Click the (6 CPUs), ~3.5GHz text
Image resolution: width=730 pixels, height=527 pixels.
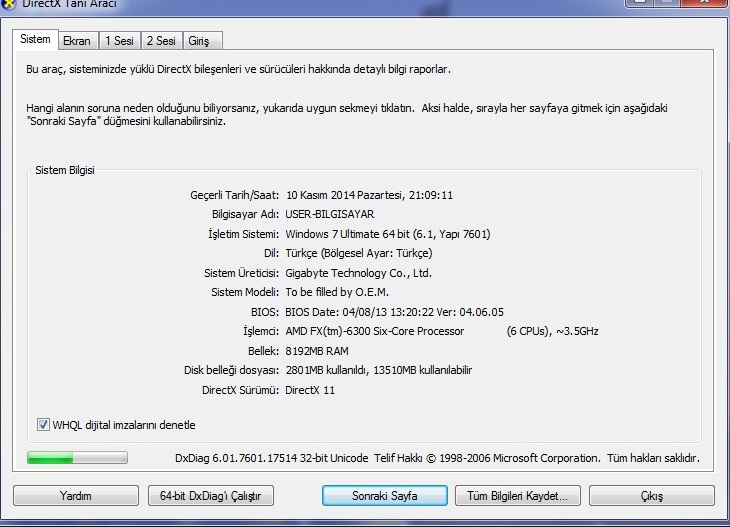(x=553, y=331)
